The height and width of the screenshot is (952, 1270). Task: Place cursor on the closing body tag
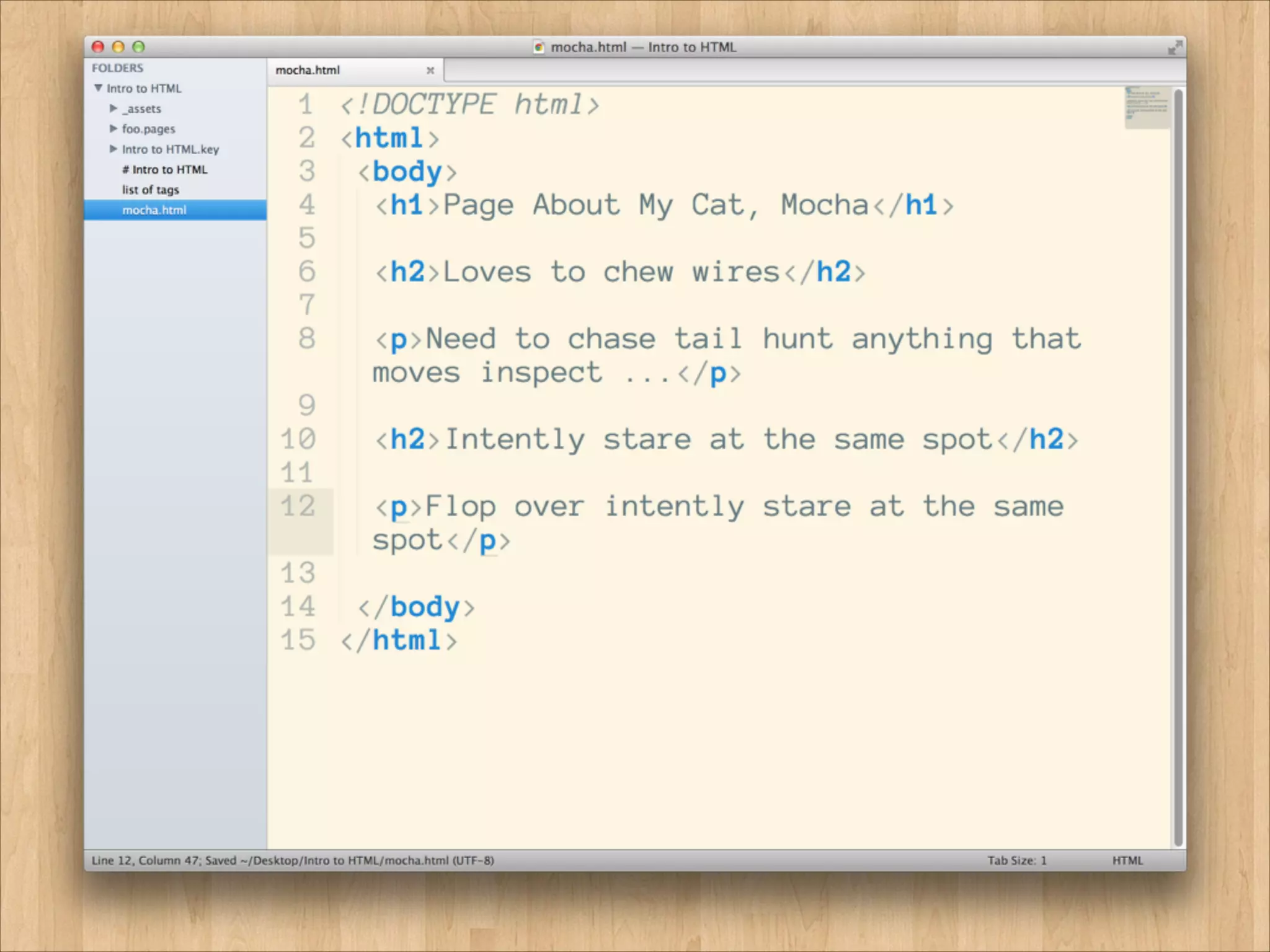click(x=417, y=607)
